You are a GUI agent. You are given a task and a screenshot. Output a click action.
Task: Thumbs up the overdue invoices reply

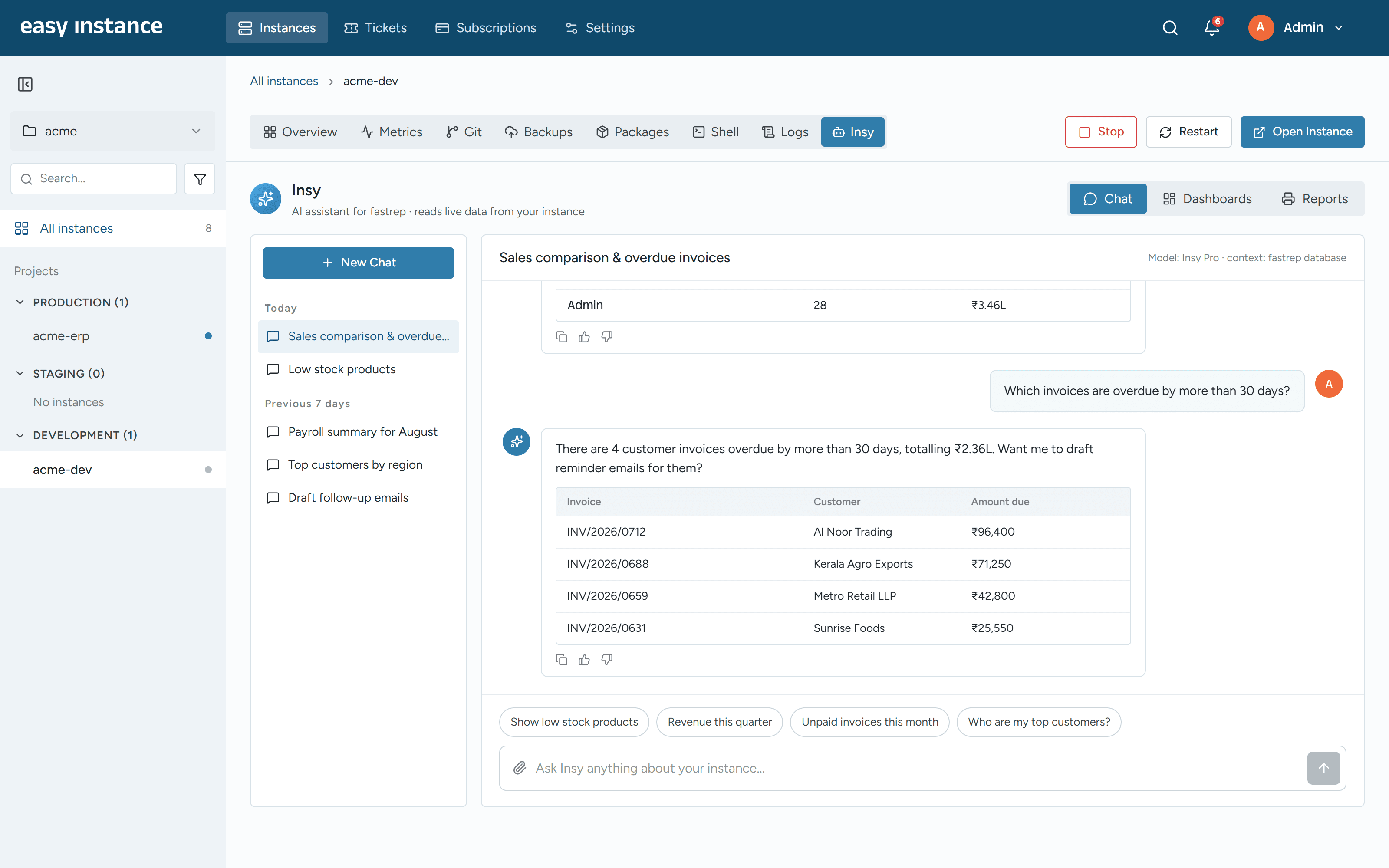click(x=584, y=660)
